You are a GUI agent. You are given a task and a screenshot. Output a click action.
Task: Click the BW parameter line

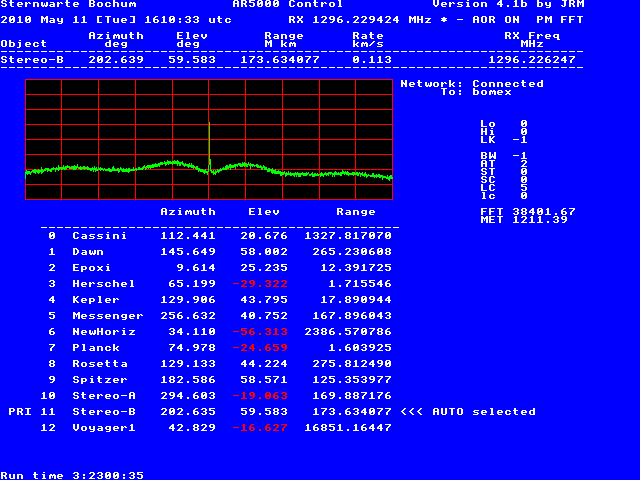[504, 156]
